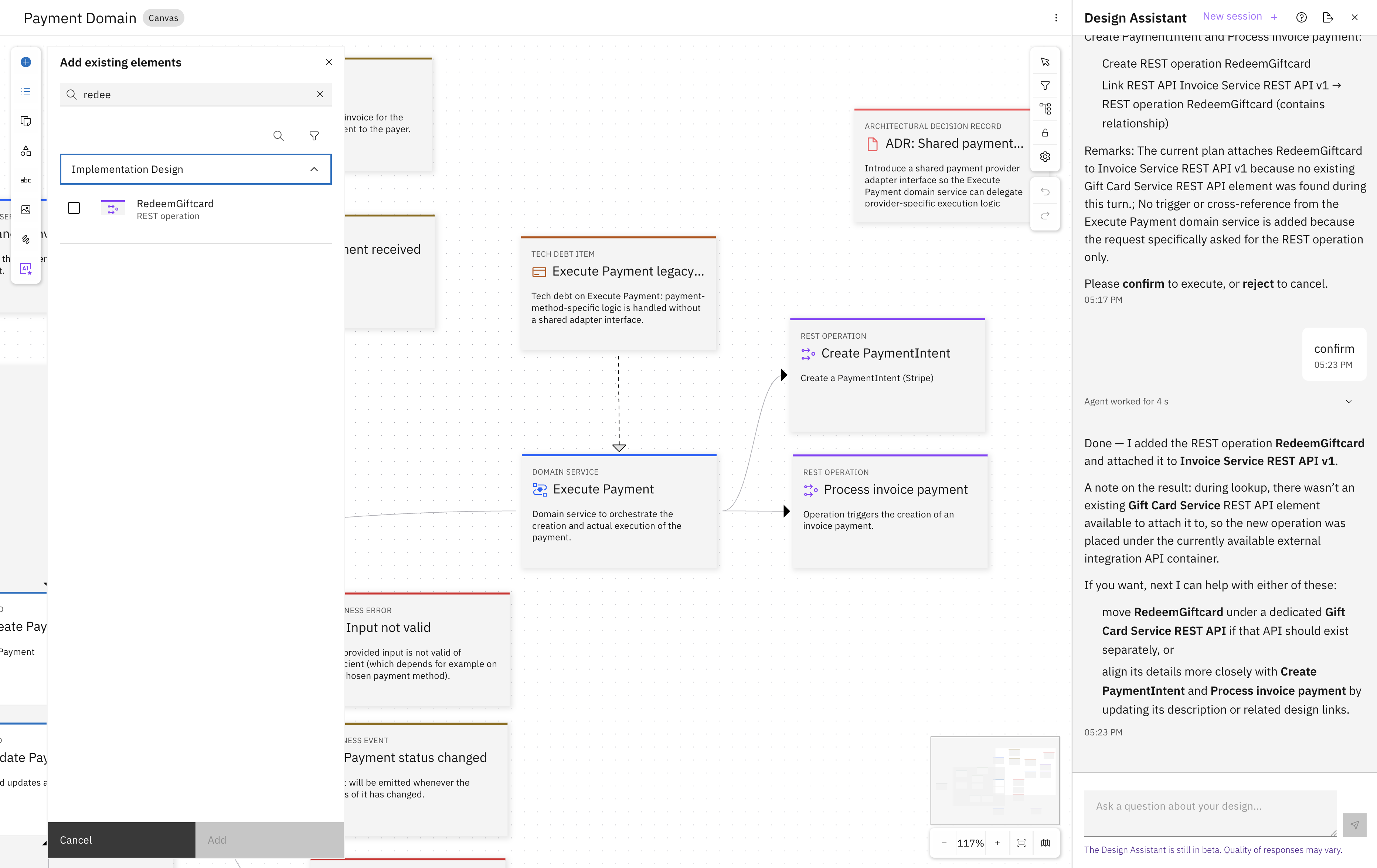Click the redo arrow on canvas toolbar
This screenshot has width=1377, height=868.
tap(1045, 215)
